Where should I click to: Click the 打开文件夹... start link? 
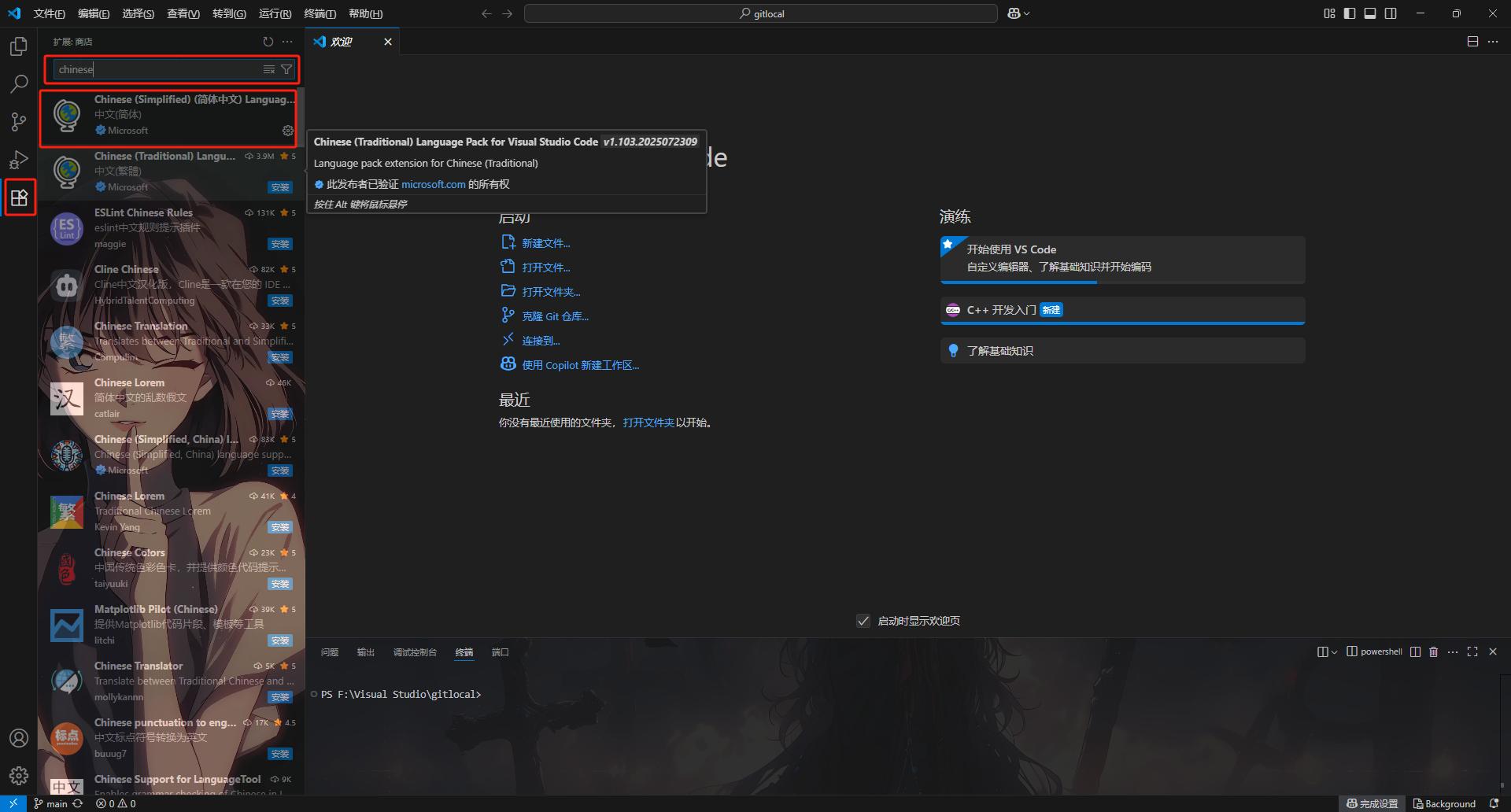tap(551, 292)
